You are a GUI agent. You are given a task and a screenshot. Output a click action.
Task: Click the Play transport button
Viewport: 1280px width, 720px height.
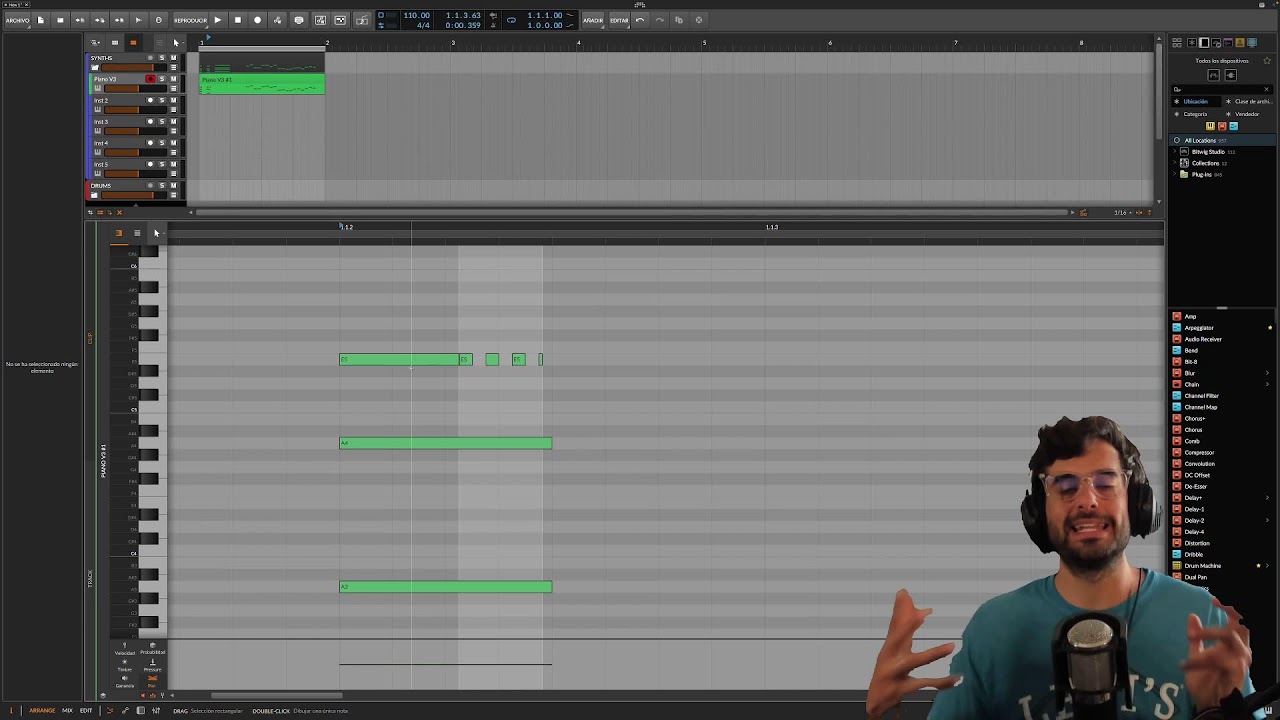(x=217, y=20)
